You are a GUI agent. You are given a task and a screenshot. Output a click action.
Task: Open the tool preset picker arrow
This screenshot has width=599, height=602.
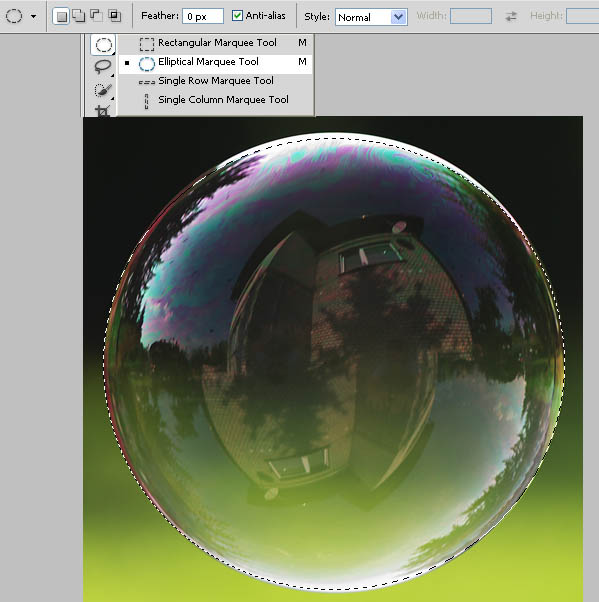click(34, 17)
